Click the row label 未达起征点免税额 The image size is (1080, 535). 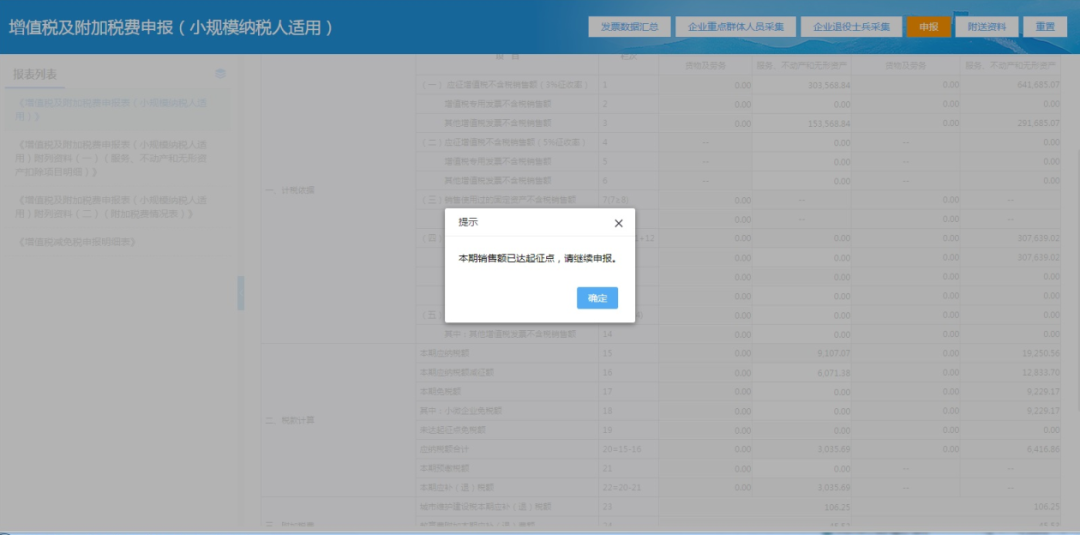pyautogui.click(x=453, y=430)
